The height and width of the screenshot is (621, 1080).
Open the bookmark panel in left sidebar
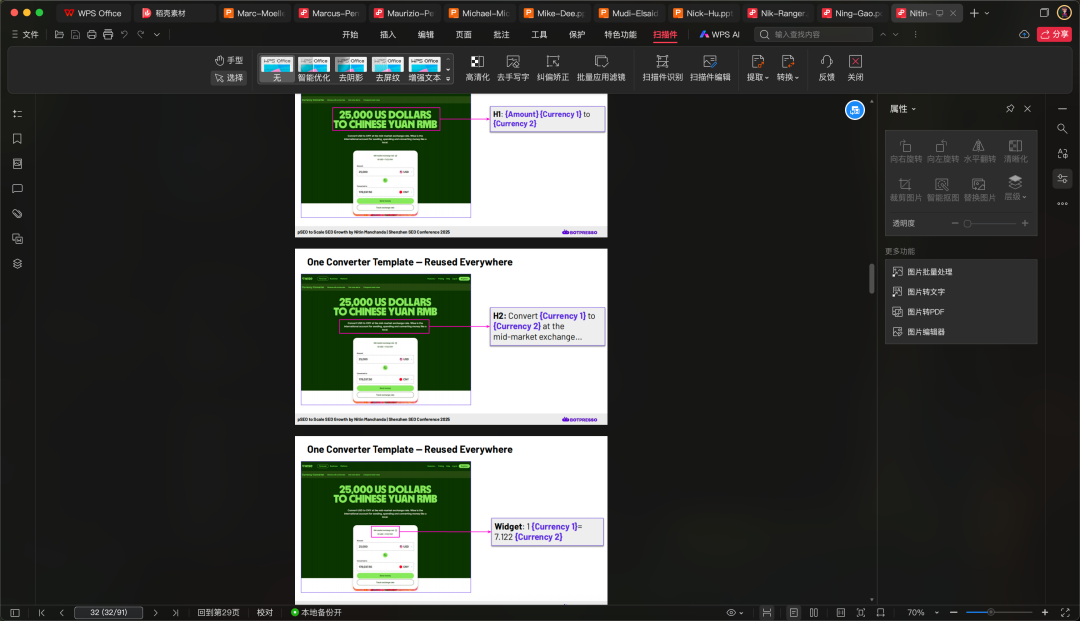point(17,138)
